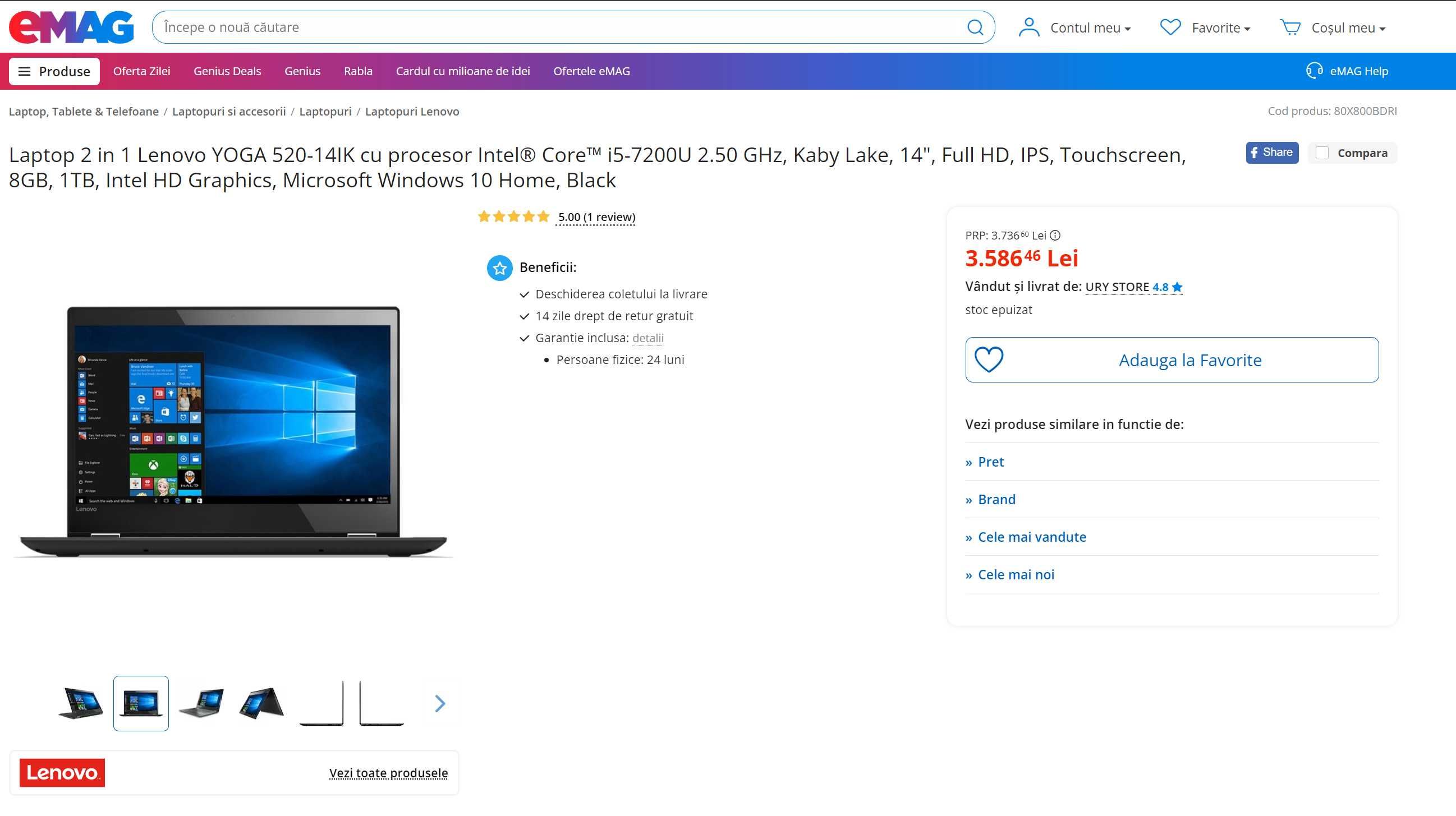The height and width of the screenshot is (816, 1456).
Task: Click next thumbnail arrow carousel
Action: (440, 703)
